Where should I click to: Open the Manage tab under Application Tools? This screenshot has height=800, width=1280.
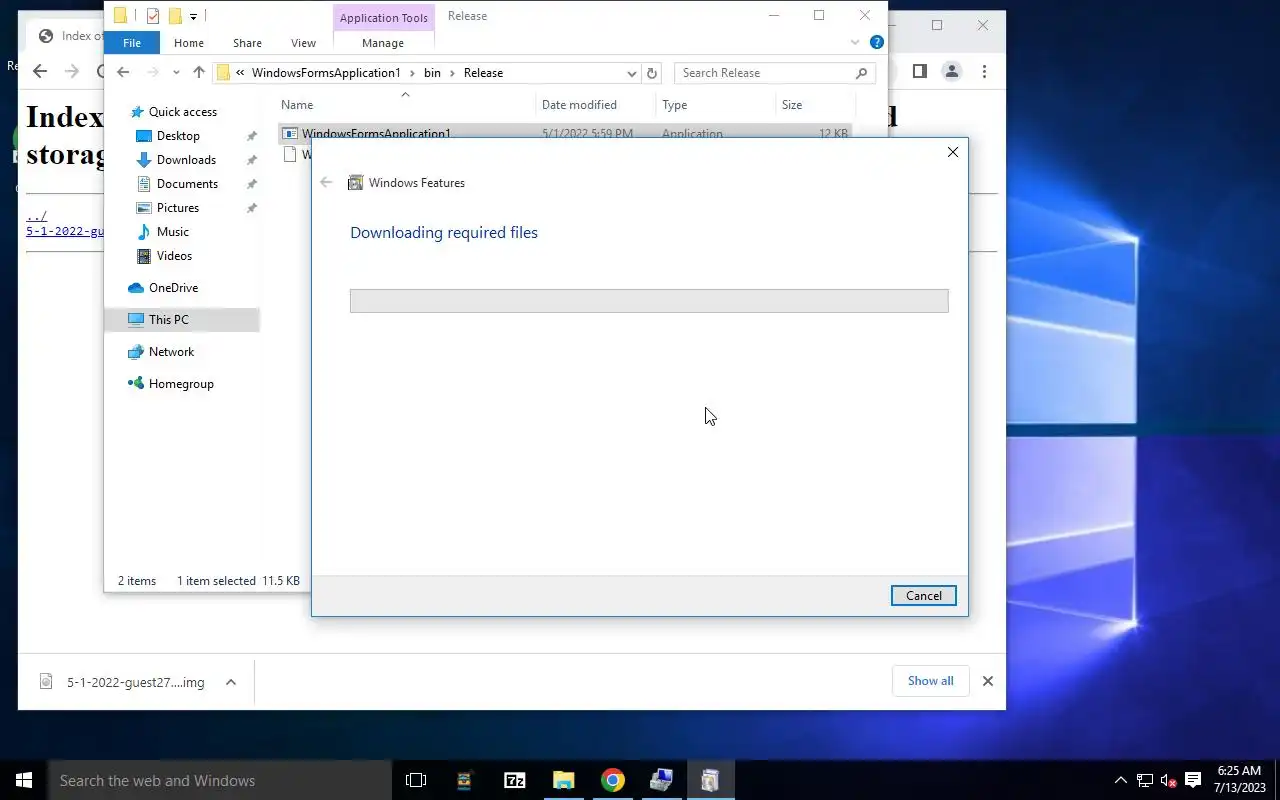tap(383, 43)
